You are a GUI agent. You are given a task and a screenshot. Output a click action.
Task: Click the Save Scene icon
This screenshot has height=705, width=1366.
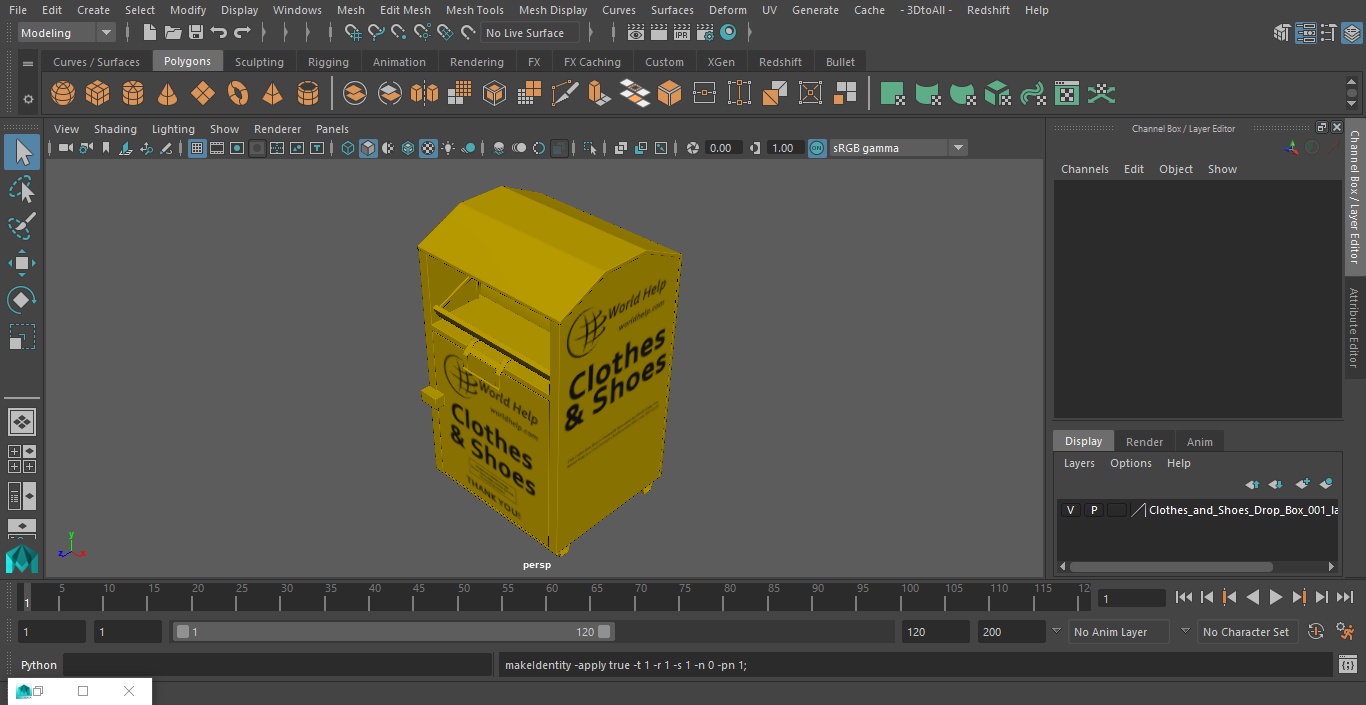click(x=196, y=33)
